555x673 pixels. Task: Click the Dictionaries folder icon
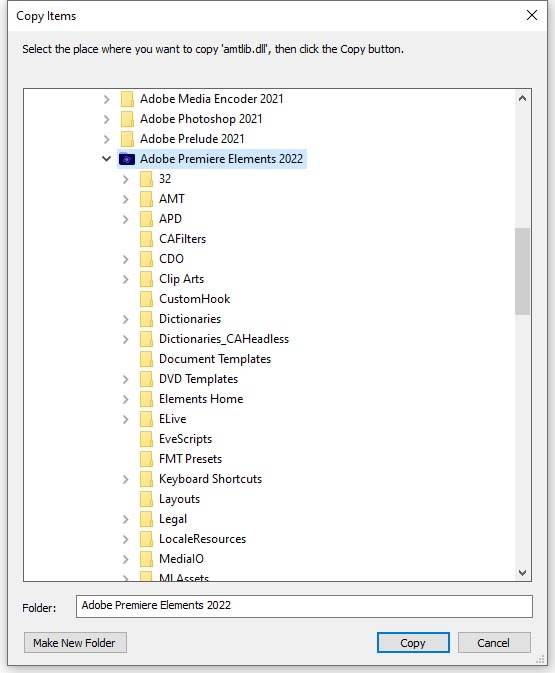click(x=146, y=319)
